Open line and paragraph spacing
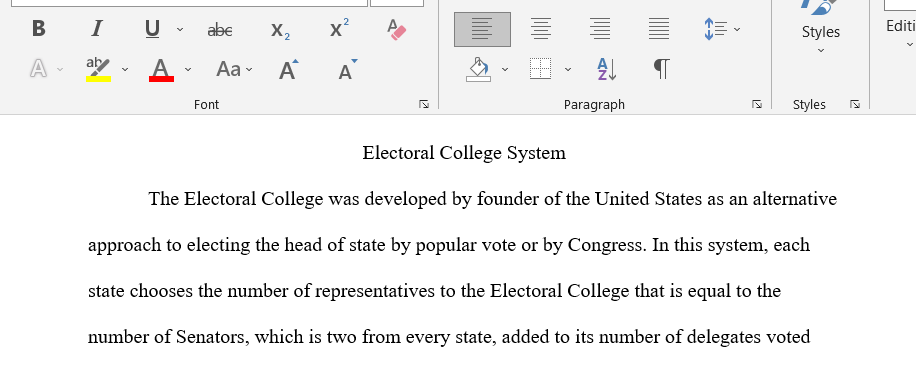Screen dimensions: 916x370 716,29
